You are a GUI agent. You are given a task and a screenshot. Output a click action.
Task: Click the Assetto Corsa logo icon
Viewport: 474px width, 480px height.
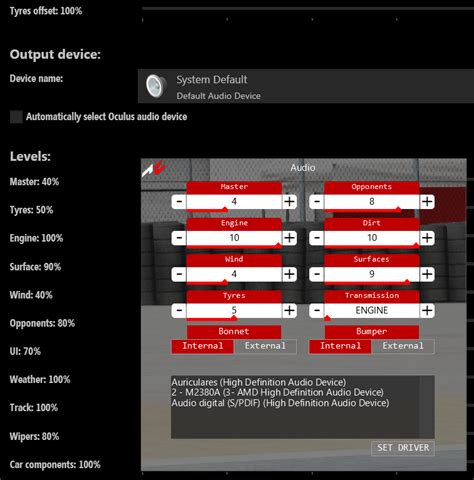point(153,169)
